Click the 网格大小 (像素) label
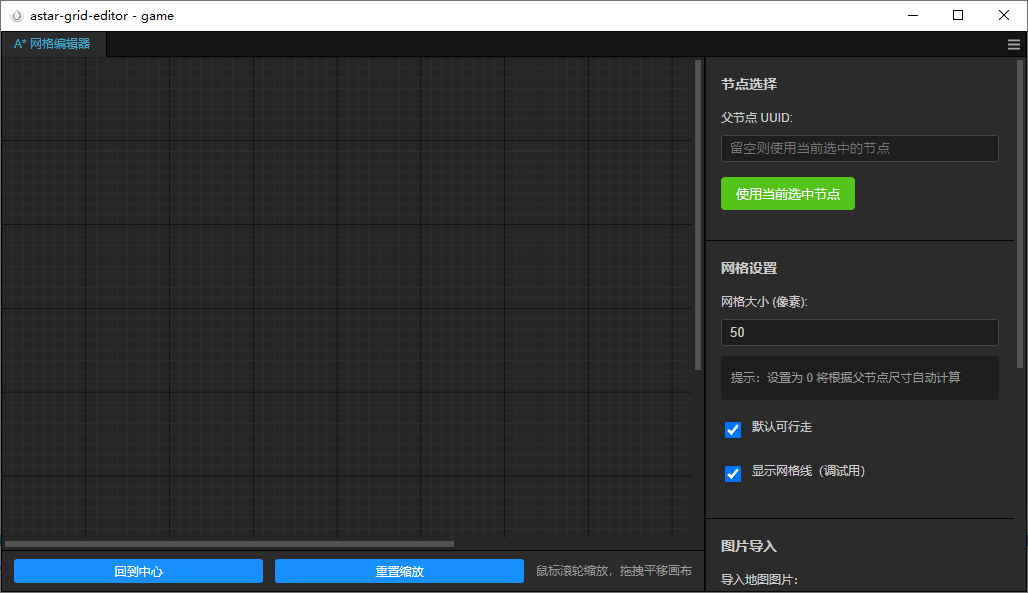The width and height of the screenshot is (1028, 593). (764, 302)
